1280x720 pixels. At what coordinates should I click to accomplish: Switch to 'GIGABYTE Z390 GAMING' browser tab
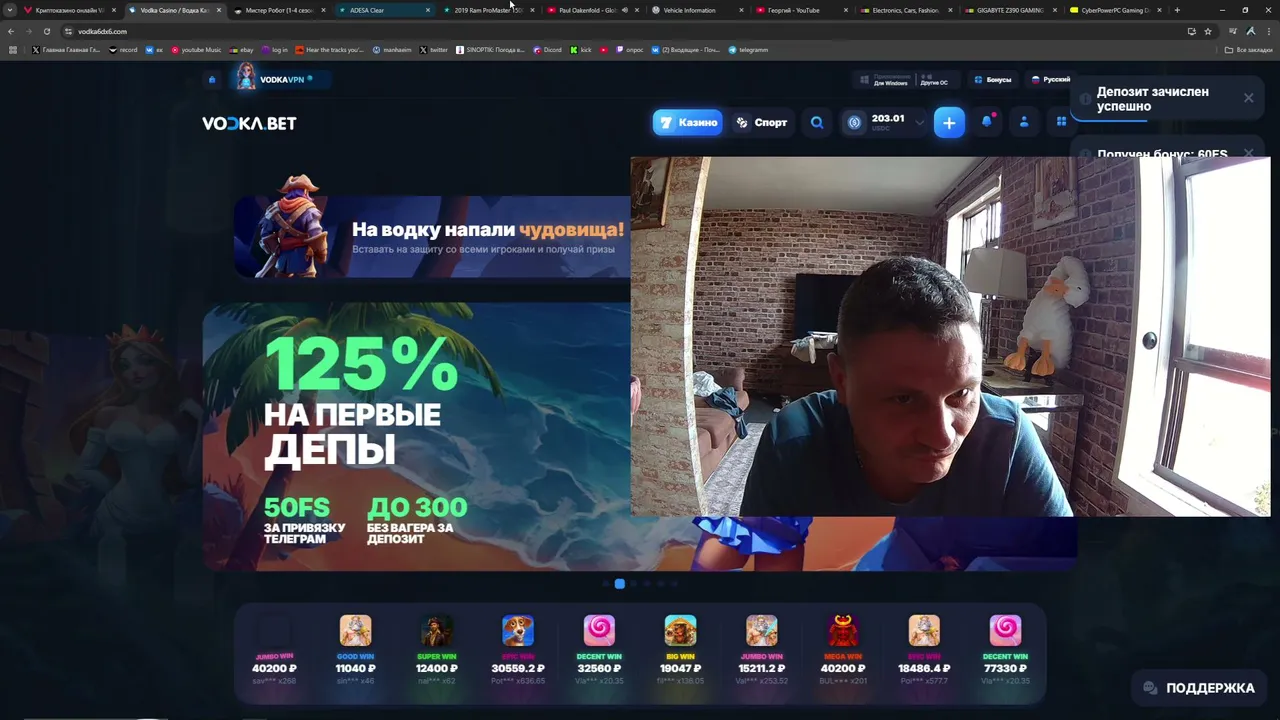point(1011,10)
